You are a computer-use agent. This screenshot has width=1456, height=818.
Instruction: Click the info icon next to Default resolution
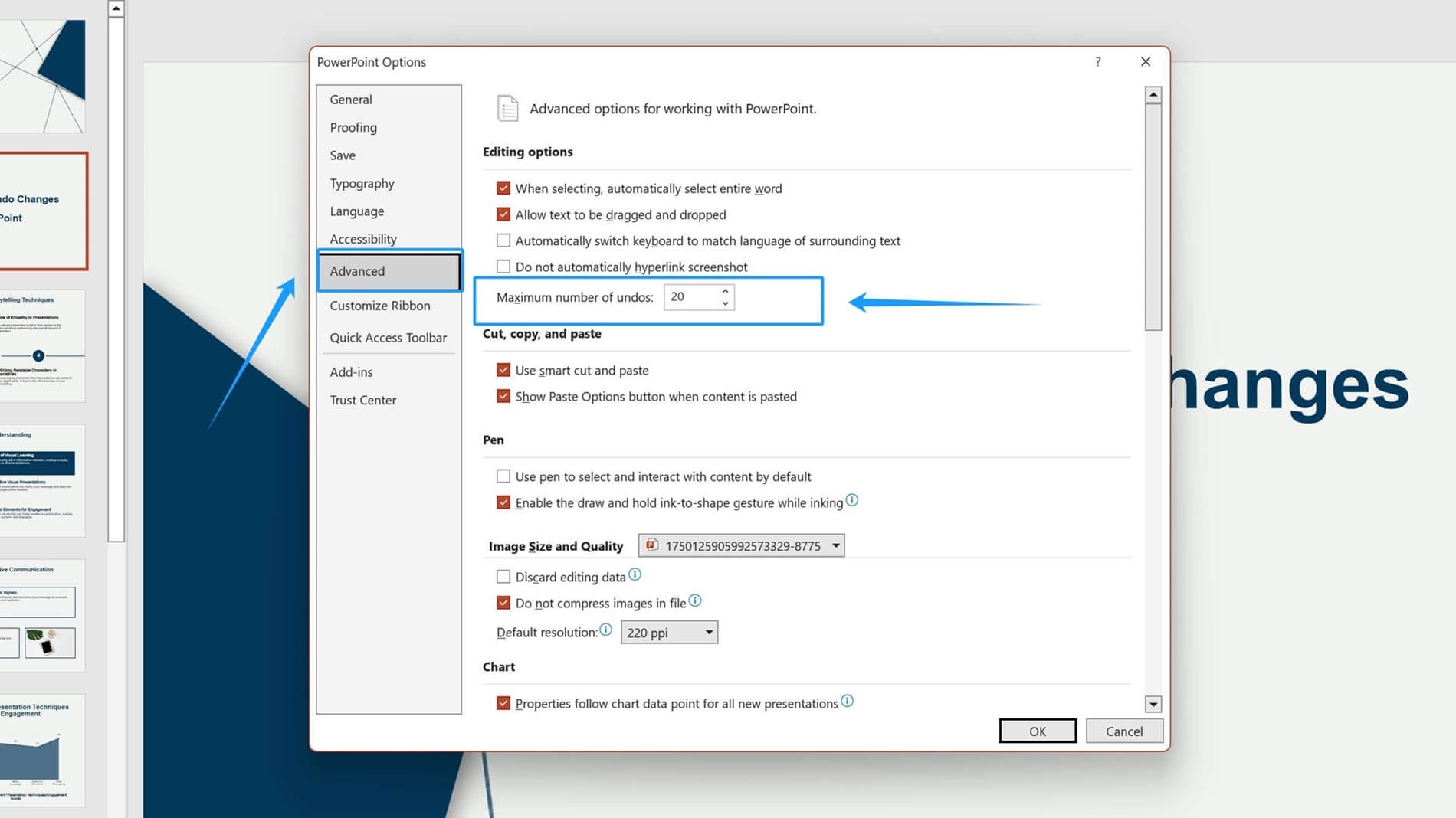(605, 630)
